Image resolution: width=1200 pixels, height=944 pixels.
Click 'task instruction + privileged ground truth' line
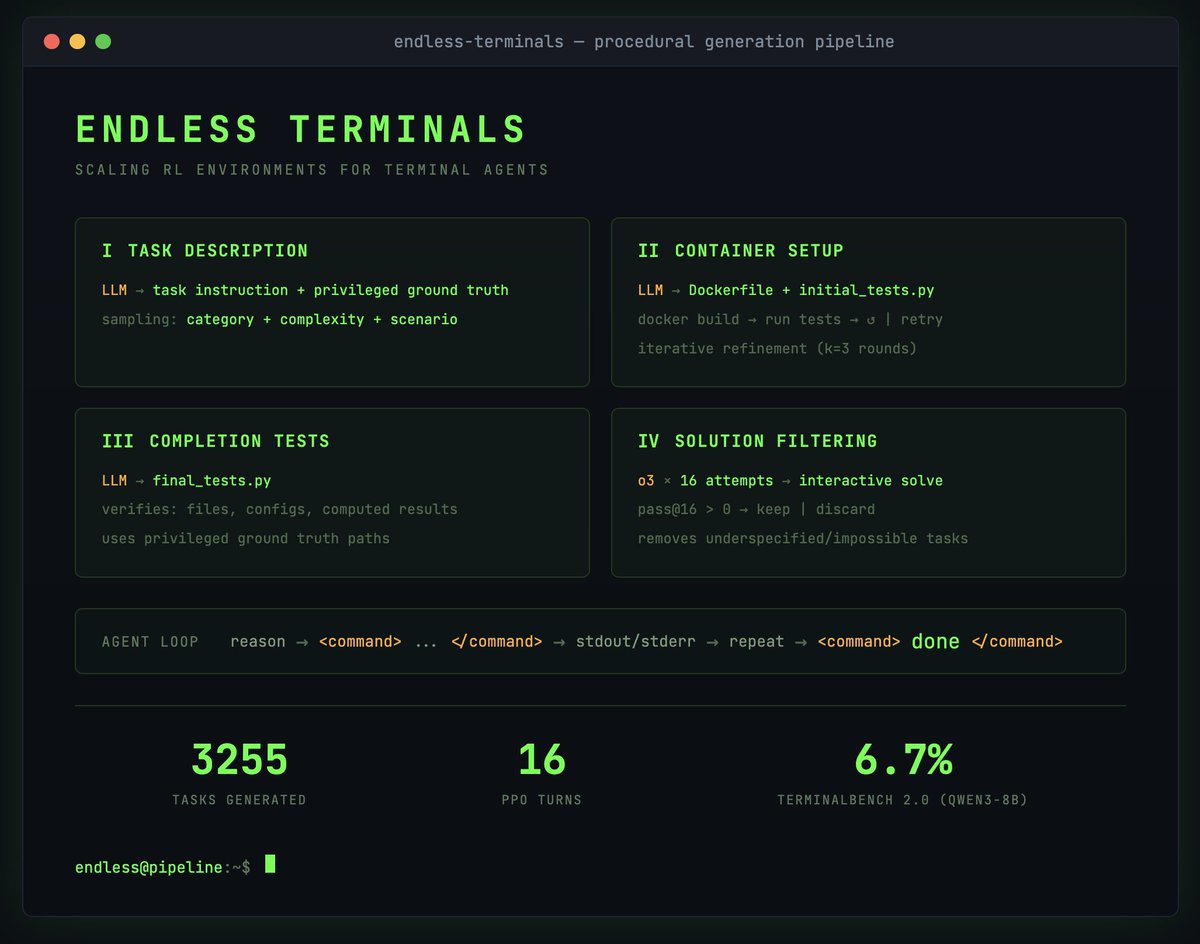330,290
